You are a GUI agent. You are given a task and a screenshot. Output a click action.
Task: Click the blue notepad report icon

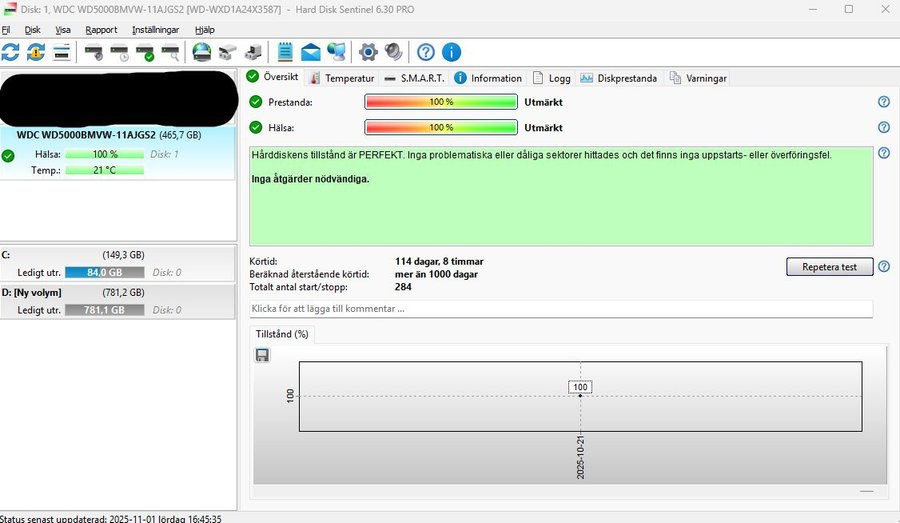click(285, 52)
